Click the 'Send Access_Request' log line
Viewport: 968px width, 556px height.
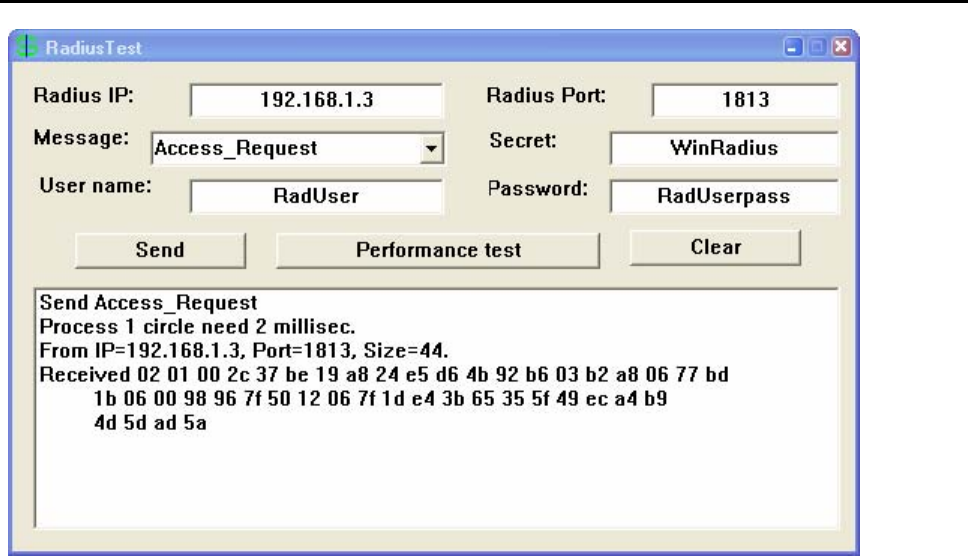148,303
